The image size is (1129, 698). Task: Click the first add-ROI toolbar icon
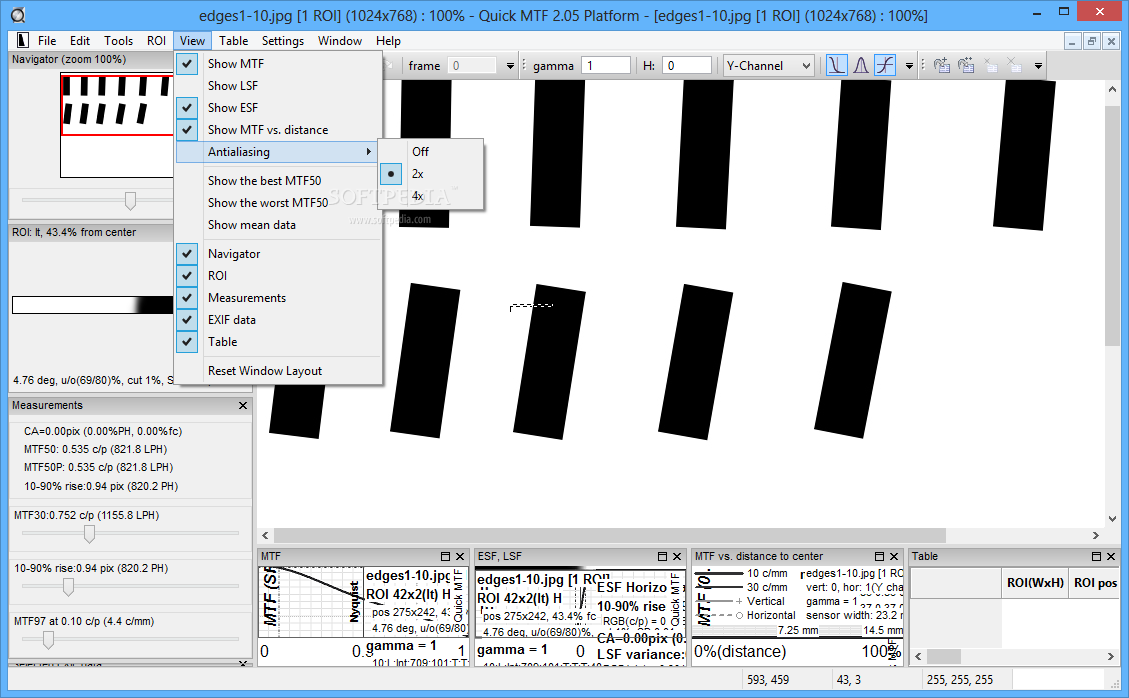coord(941,66)
